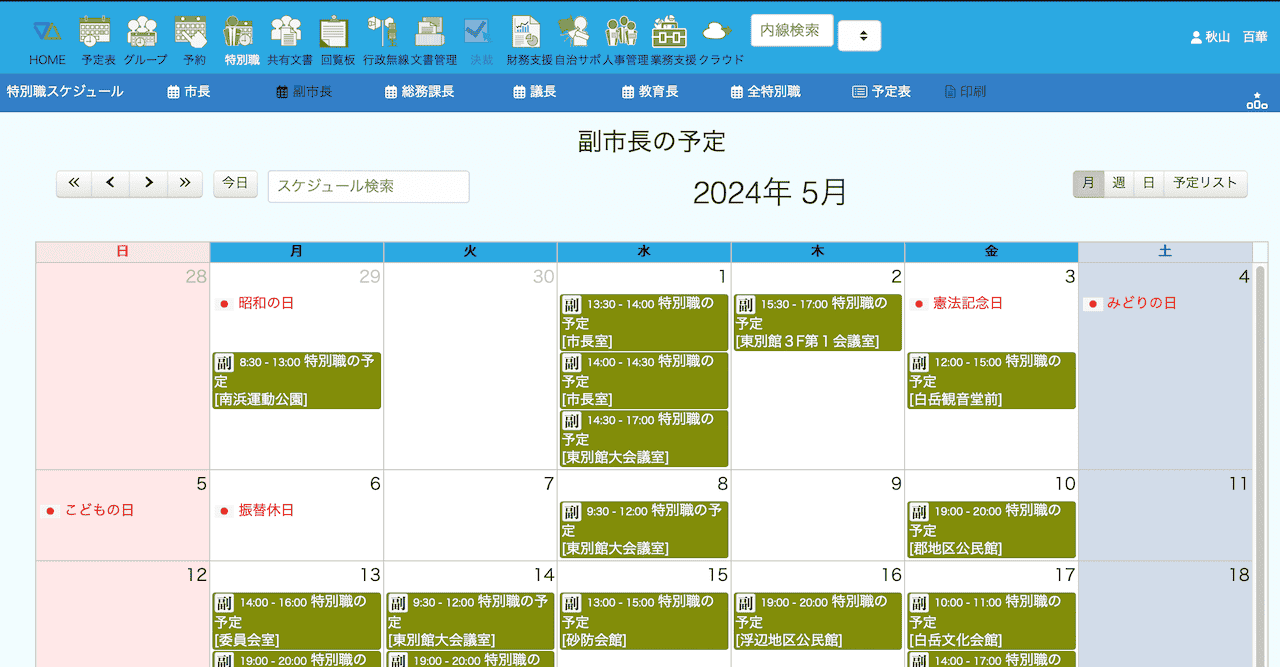1280x667 pixels.
Task: Click the スケジュール検索 search field
Action: click(368, 186)
